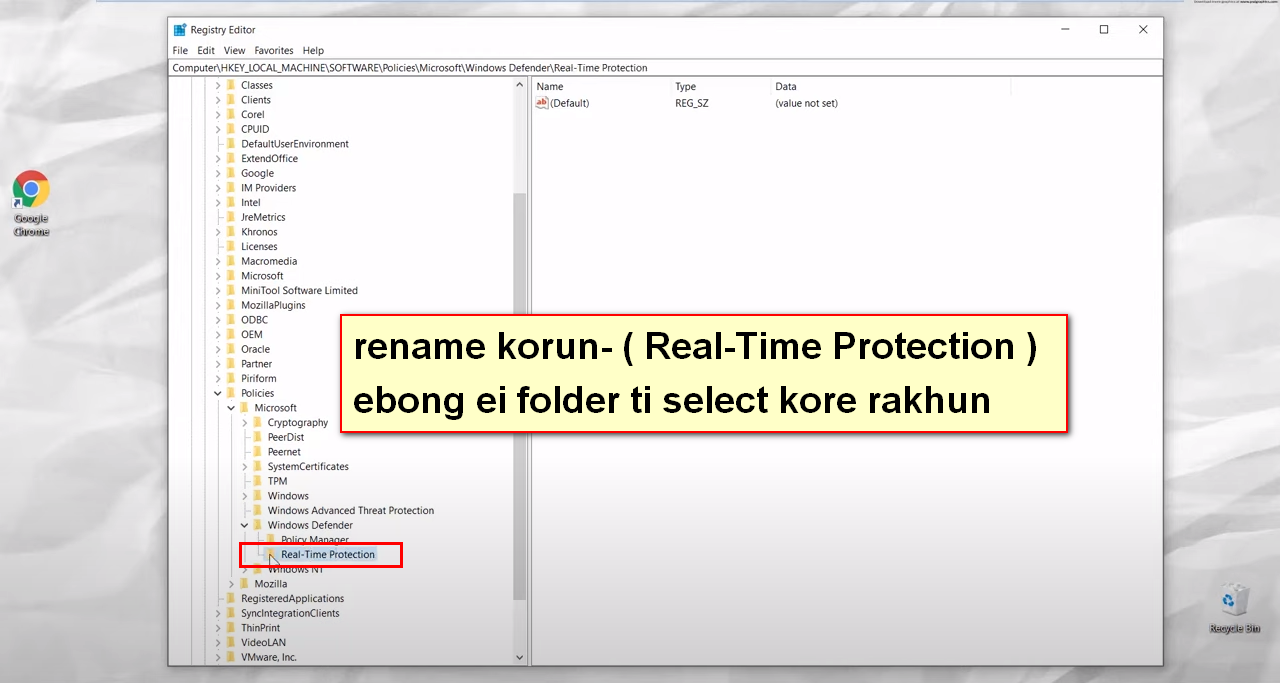
Task: Select the top-level Microsoft key below Macromedia
Action: tap(262, 276)
